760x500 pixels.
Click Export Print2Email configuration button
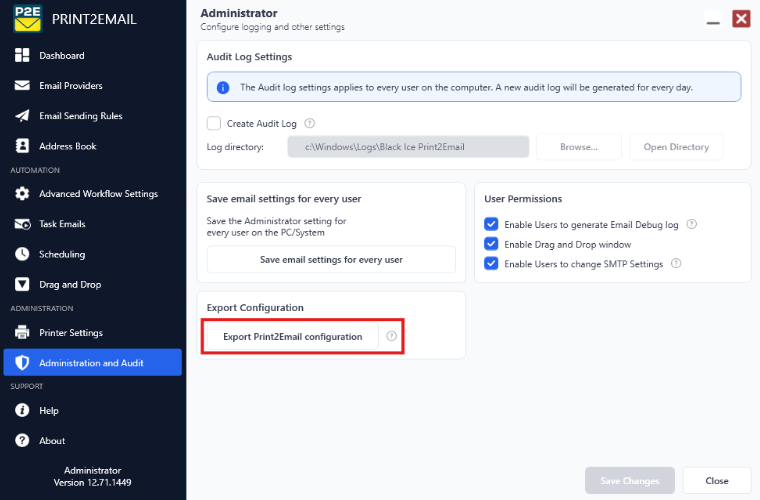(292, 336)
